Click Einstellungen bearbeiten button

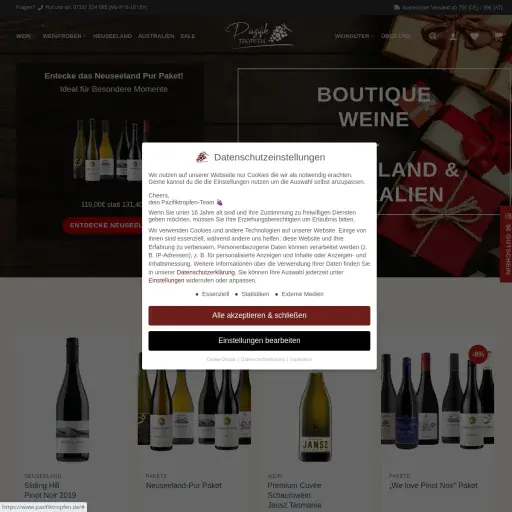tap(259, 341)
